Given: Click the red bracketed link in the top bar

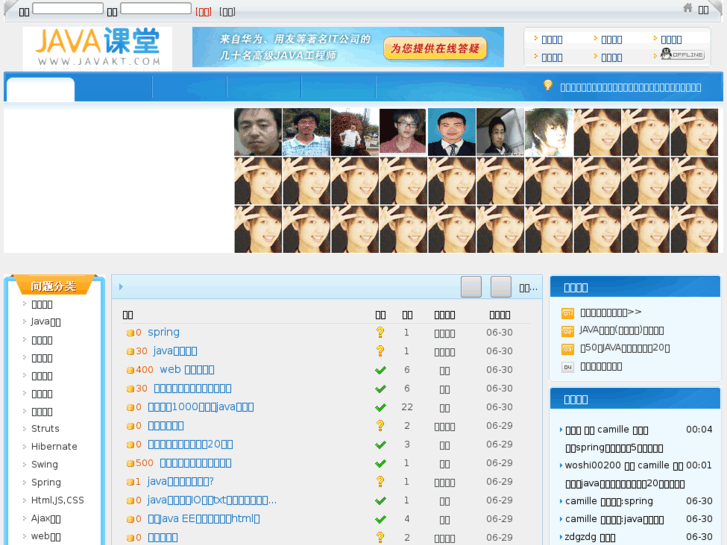Looking at the screenshot, I should pyautogui.click(x=204, y=12).
